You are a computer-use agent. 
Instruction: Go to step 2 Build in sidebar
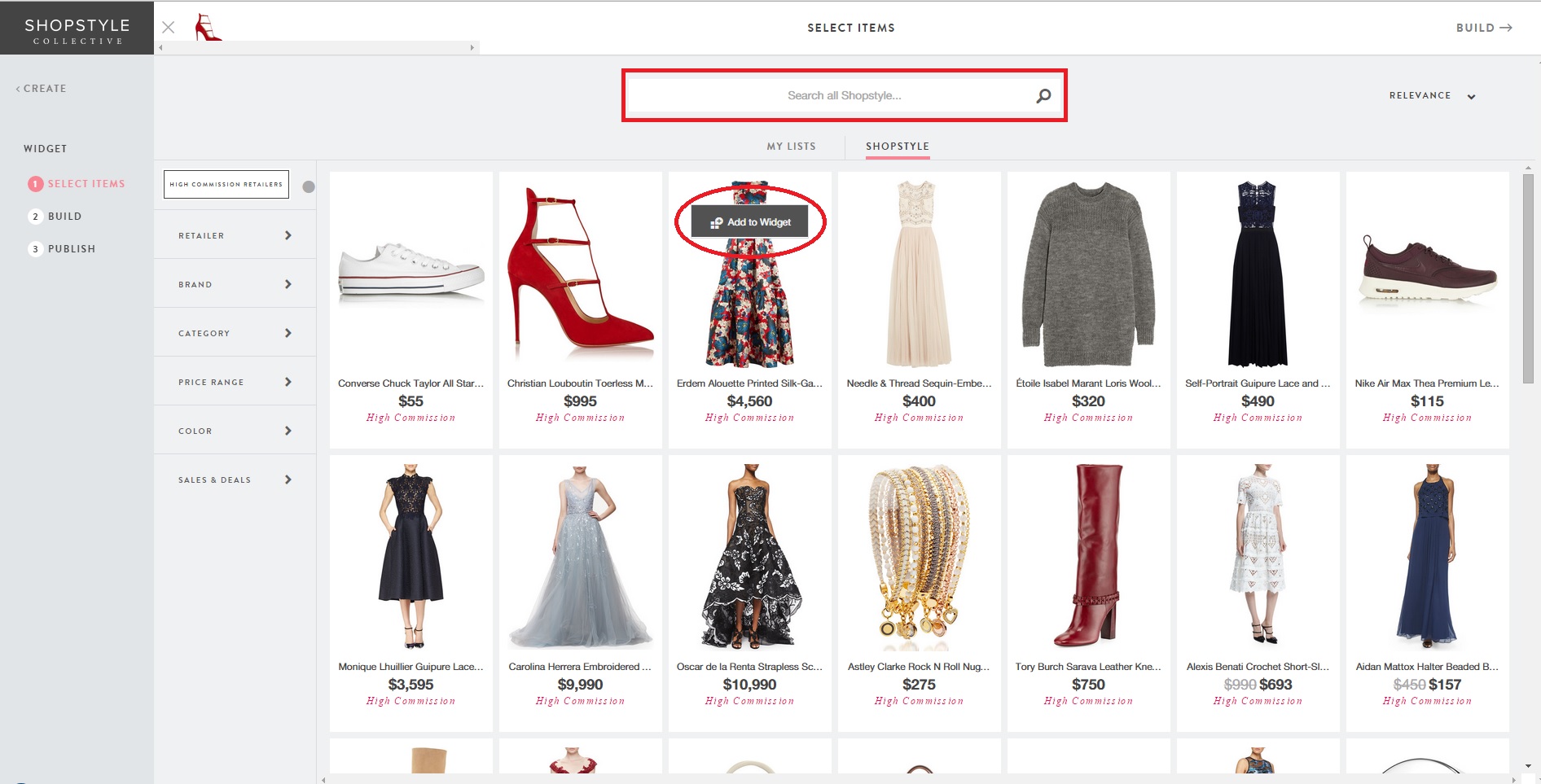click(x=64, y=217)
